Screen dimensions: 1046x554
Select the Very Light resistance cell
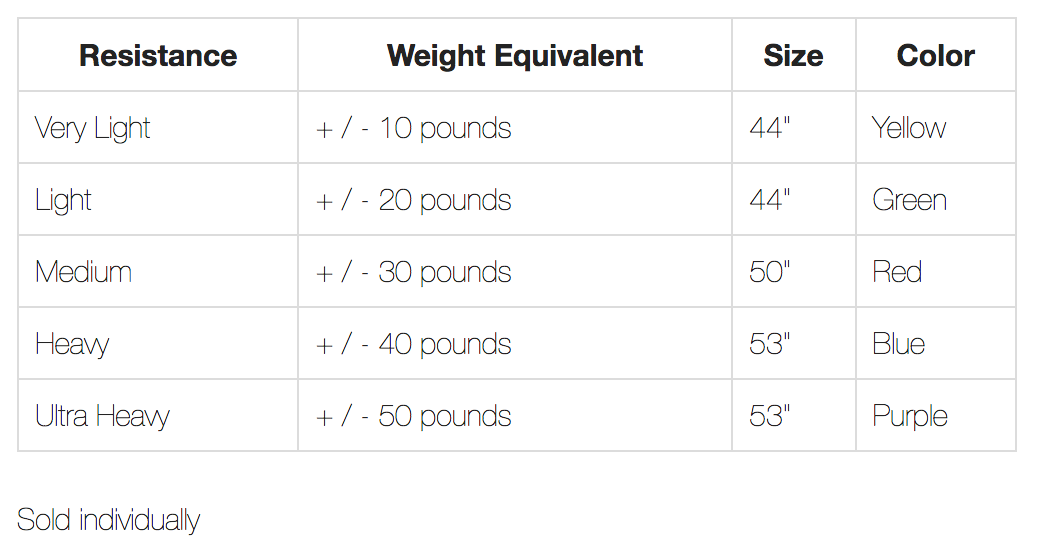coord(92,128)
